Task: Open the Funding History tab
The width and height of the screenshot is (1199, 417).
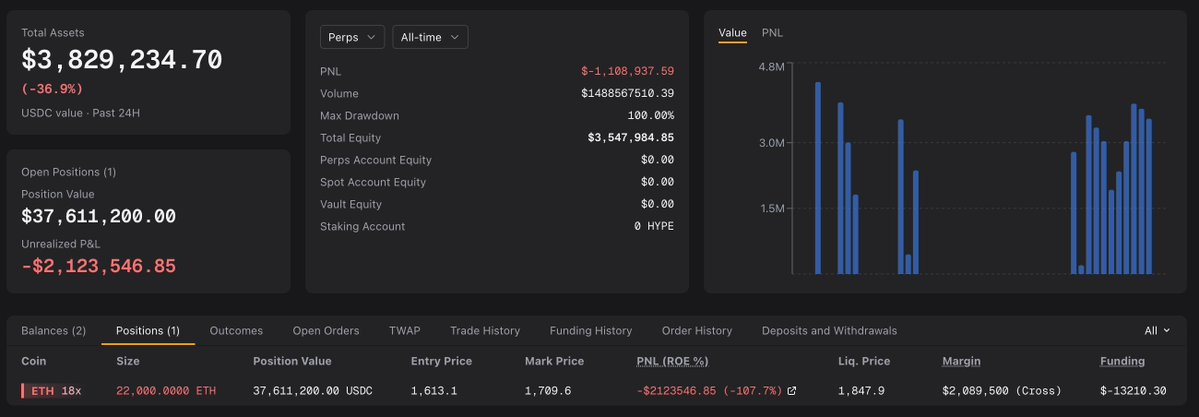Action: pos(591,331)
